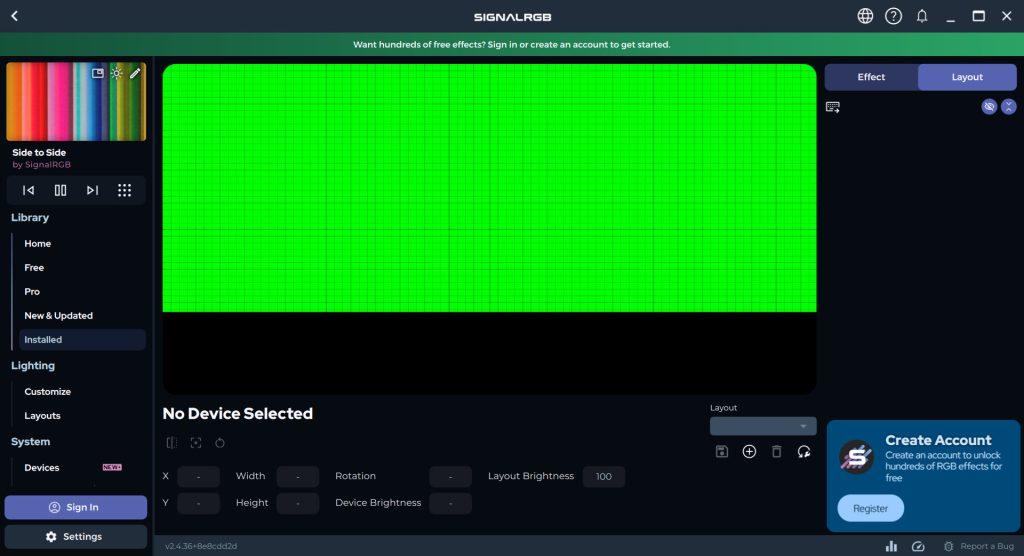
Task: Open the Pro effects section
Action: (32, 292)
